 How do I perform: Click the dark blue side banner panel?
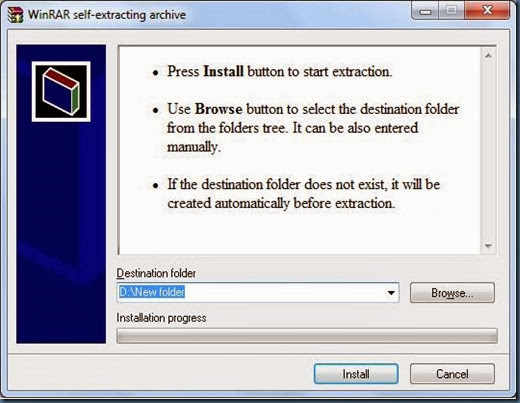coord(61,194)
